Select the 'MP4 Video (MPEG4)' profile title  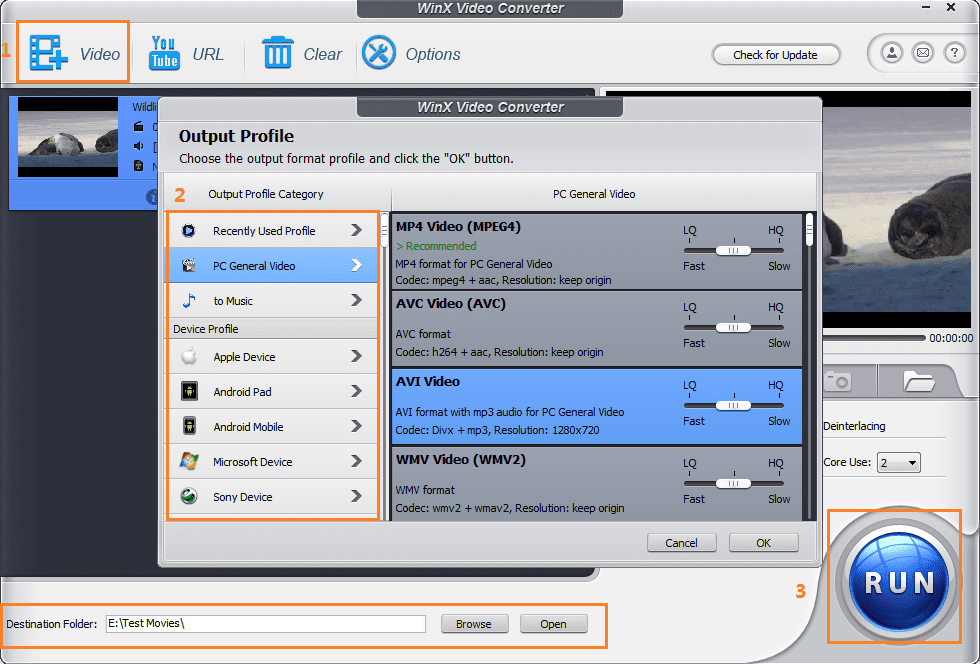click(458, 226)
